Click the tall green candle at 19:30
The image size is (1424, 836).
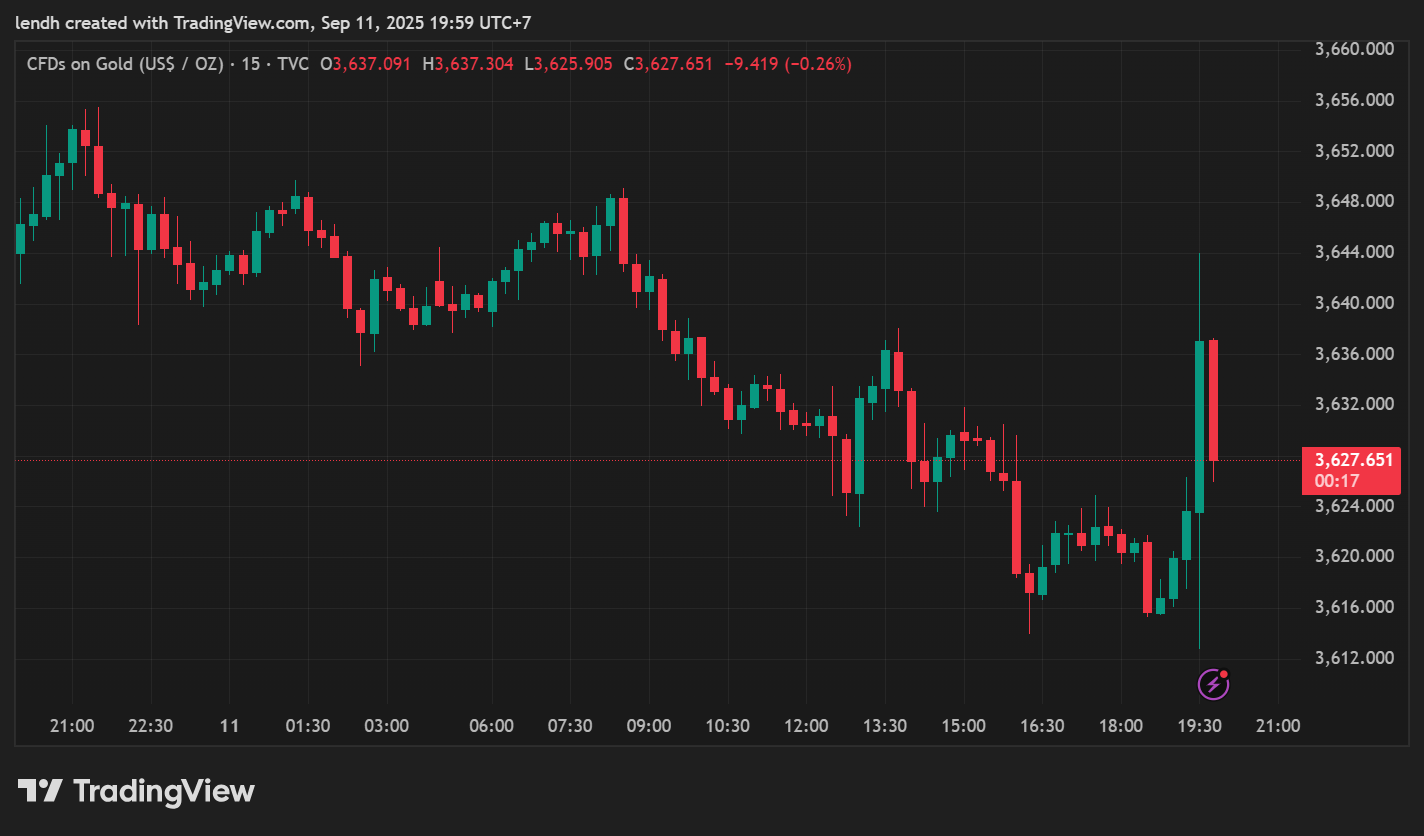1199,427
